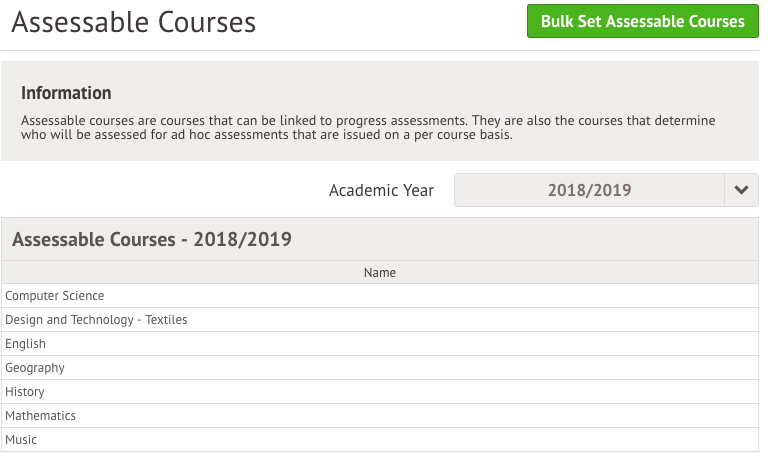Click text line starting 'who will be assessed'
Image resolution: width=768 pixels, height=453 pixels.
(x=266, y=135)
